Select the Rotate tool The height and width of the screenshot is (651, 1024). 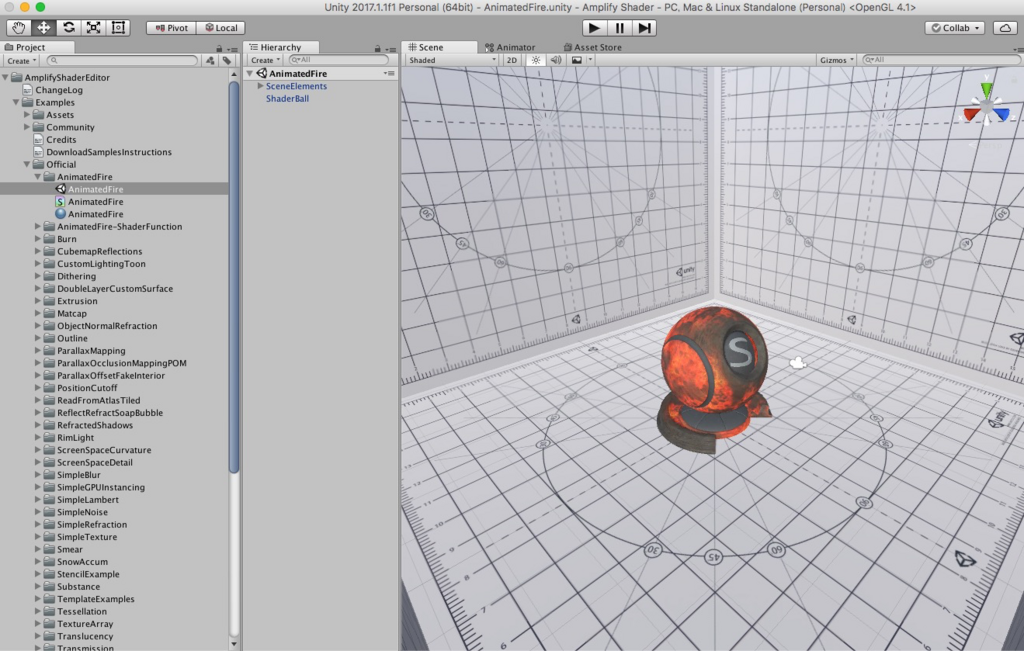pos(69,27)
